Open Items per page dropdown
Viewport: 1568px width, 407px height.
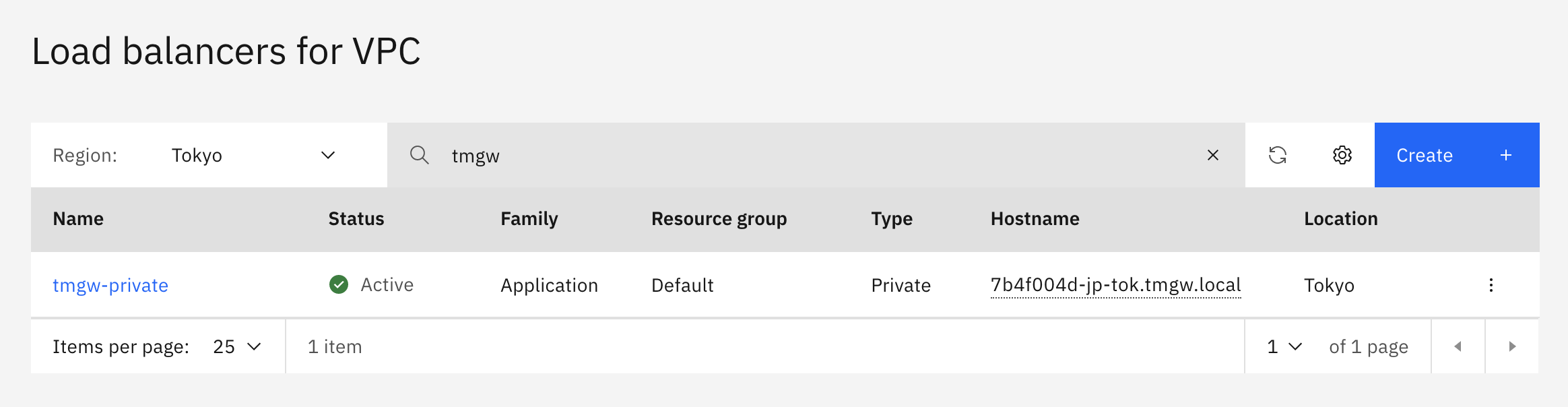[236, 346]
